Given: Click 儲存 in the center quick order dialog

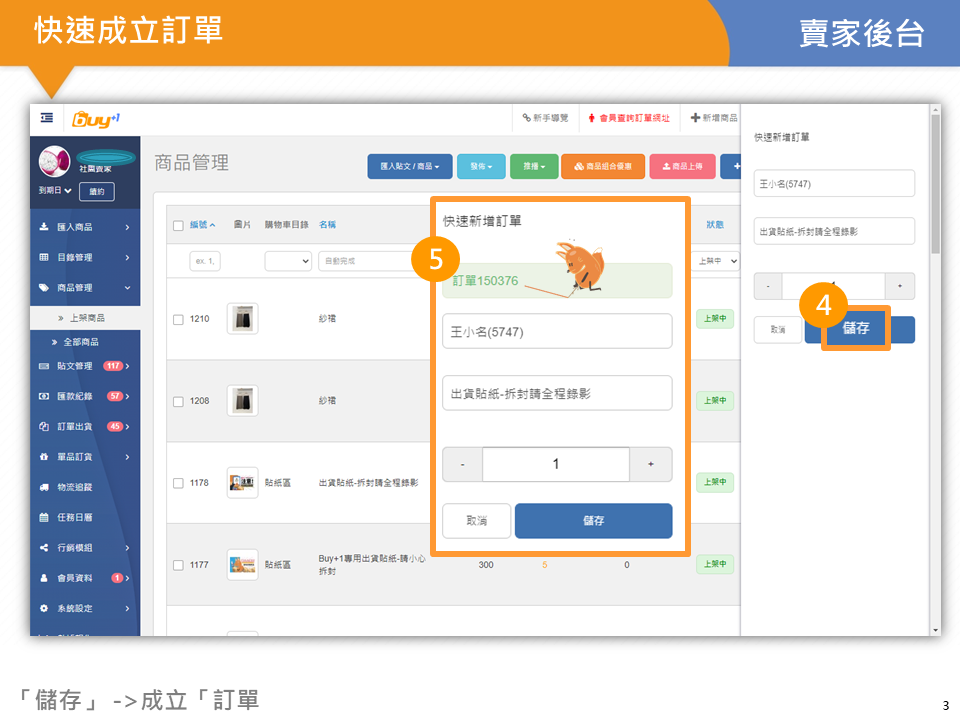Looking at the screenshot, I should pyautogui.click(x=593, y=521).
